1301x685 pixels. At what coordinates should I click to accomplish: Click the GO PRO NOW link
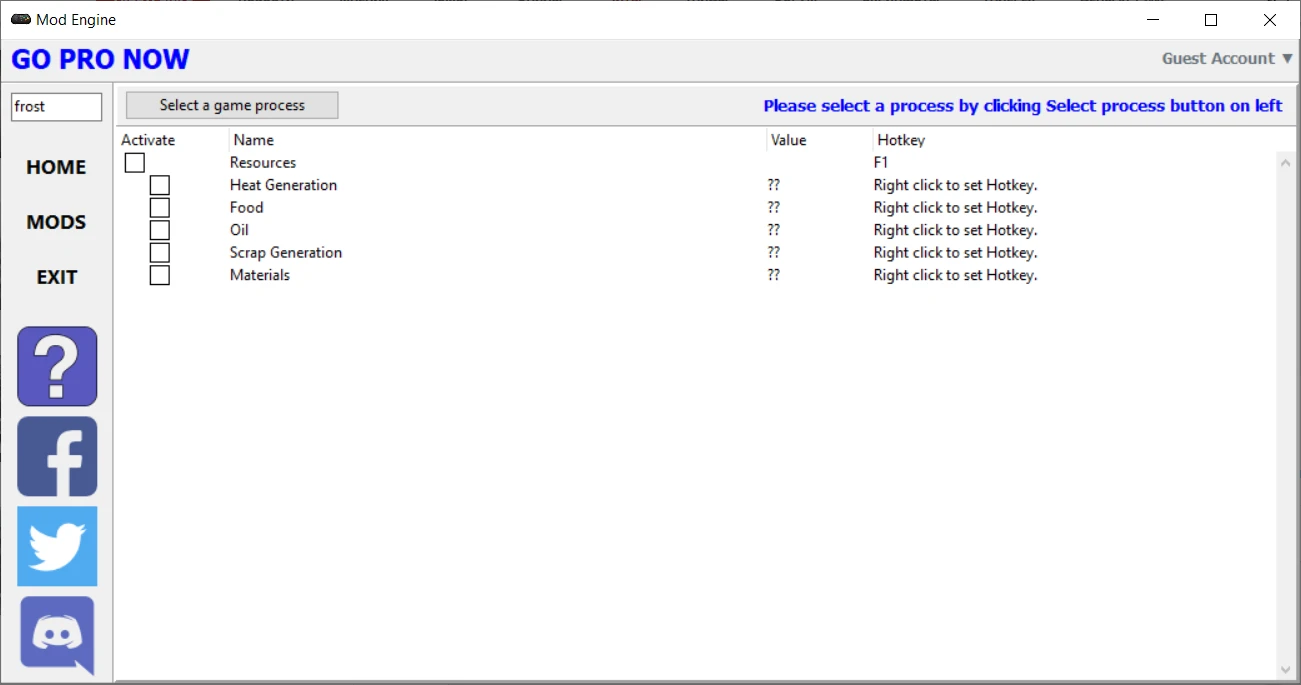(100, 59)
